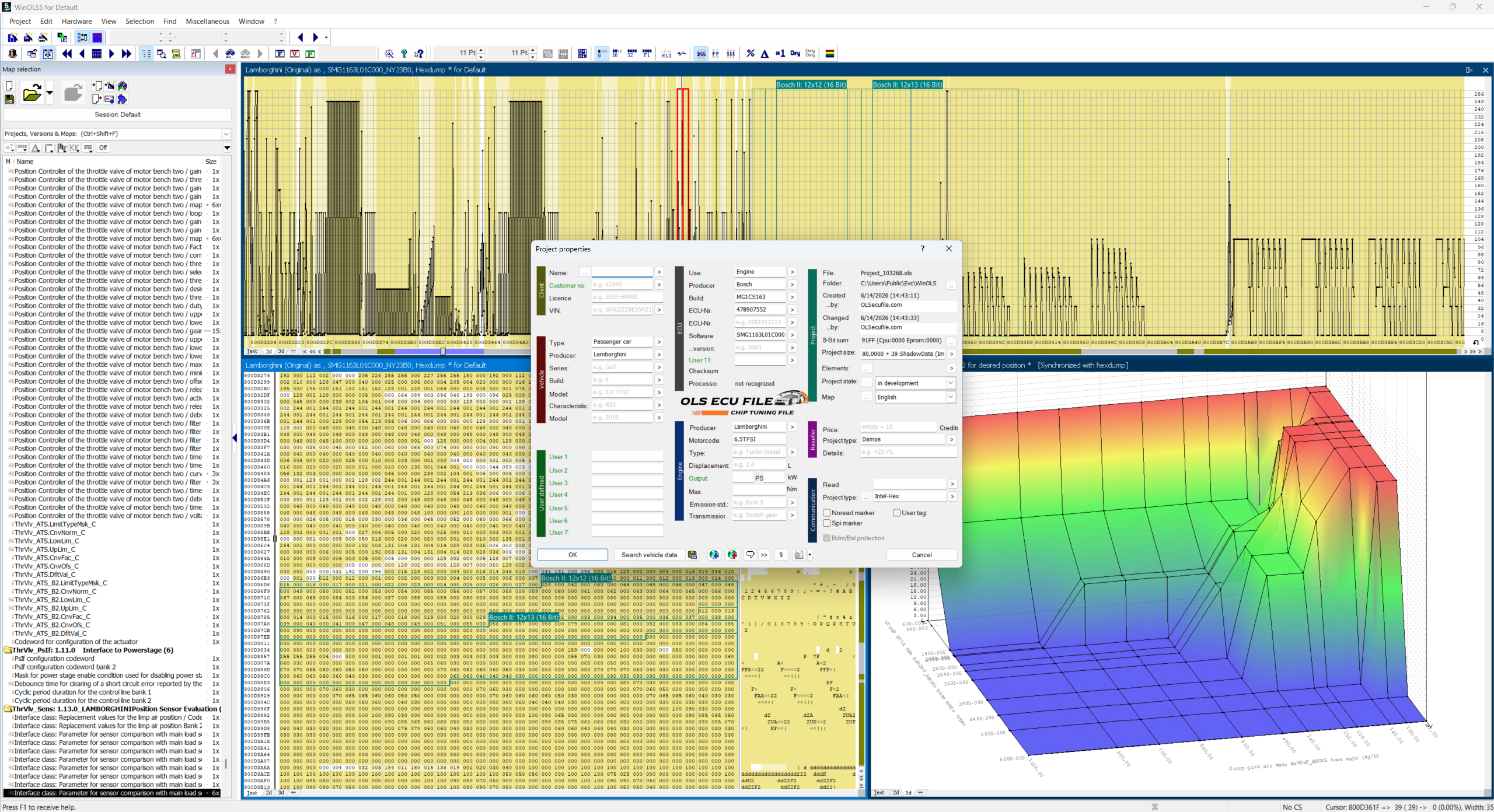Click the binoculars search icon in toolbar
Screen dimensions: 1494x812
[x=231, y=54]
